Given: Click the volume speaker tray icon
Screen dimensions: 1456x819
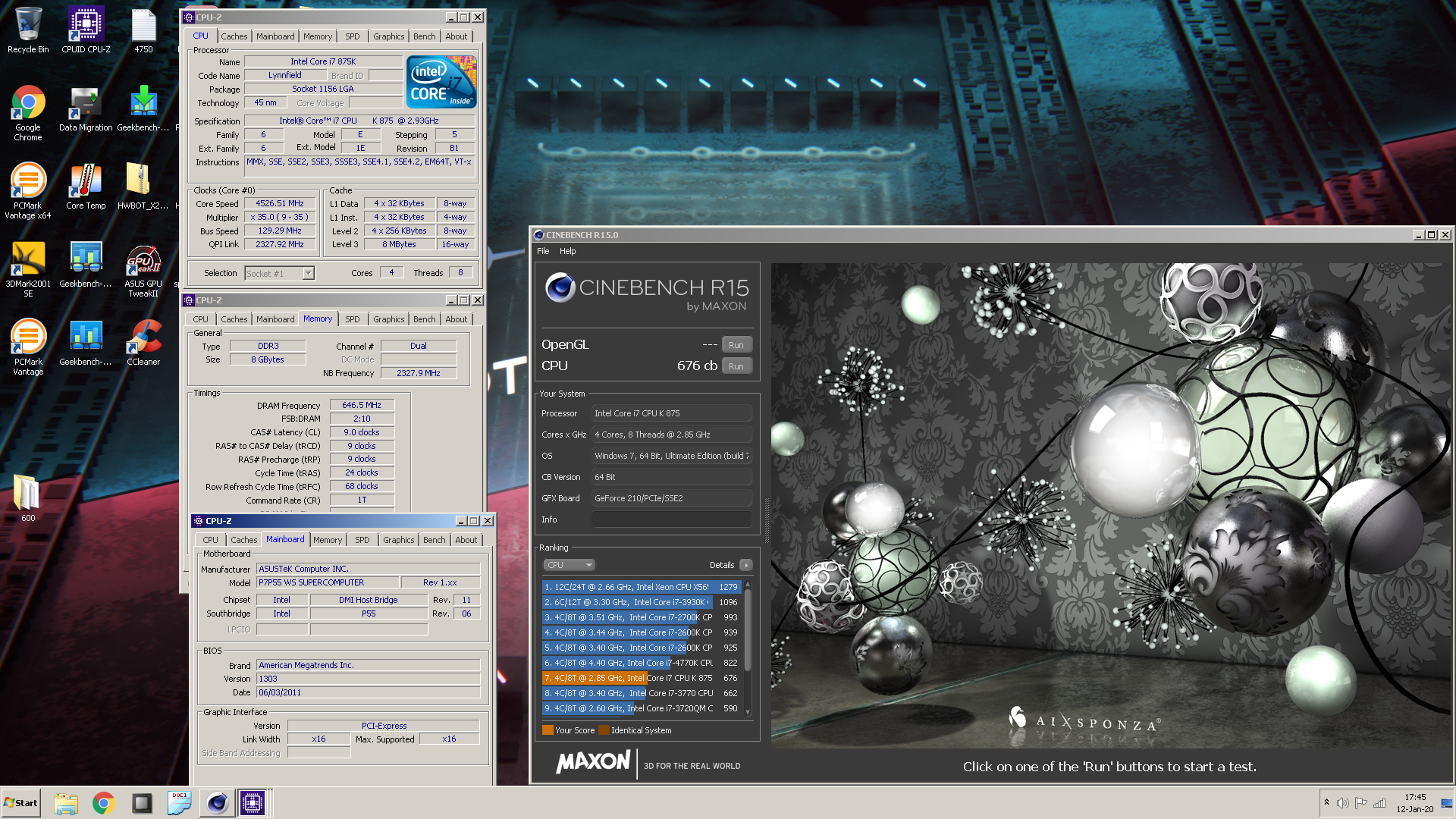Looking at the screenshot, I should pos(1342,803).
